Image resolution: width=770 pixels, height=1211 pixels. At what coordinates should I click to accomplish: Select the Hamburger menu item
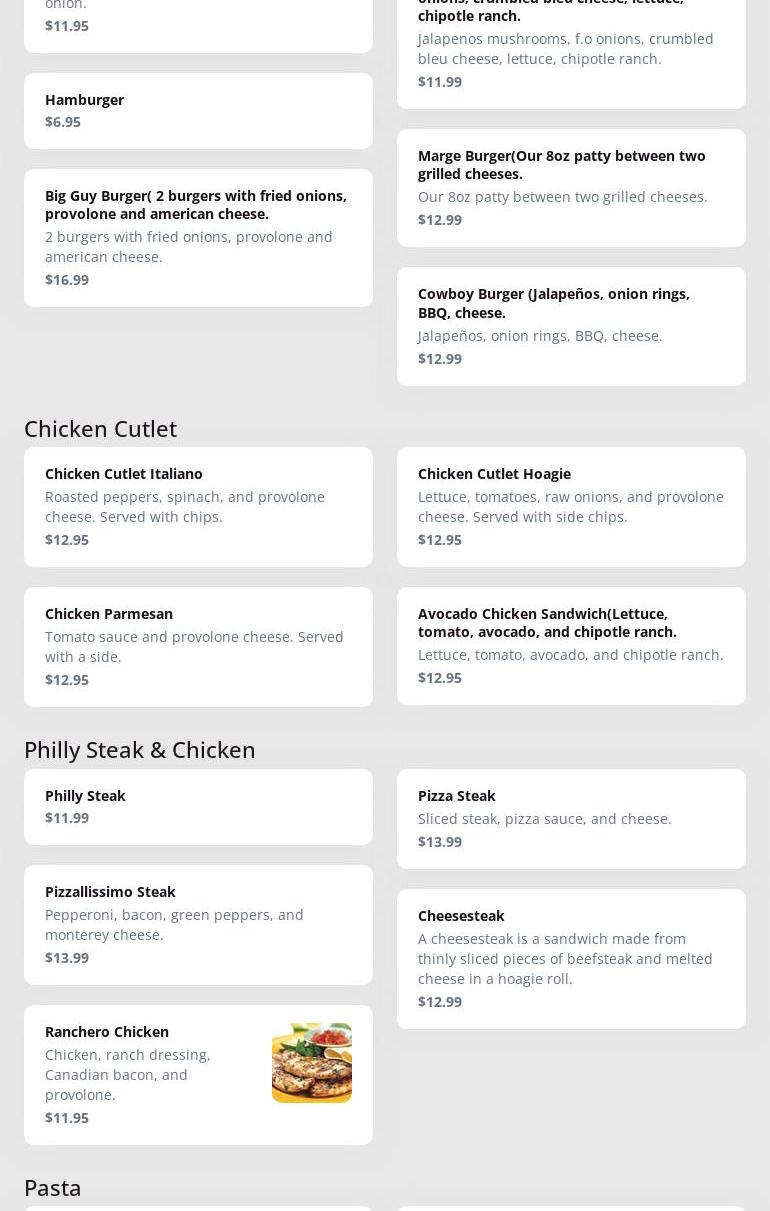point(198,110)
